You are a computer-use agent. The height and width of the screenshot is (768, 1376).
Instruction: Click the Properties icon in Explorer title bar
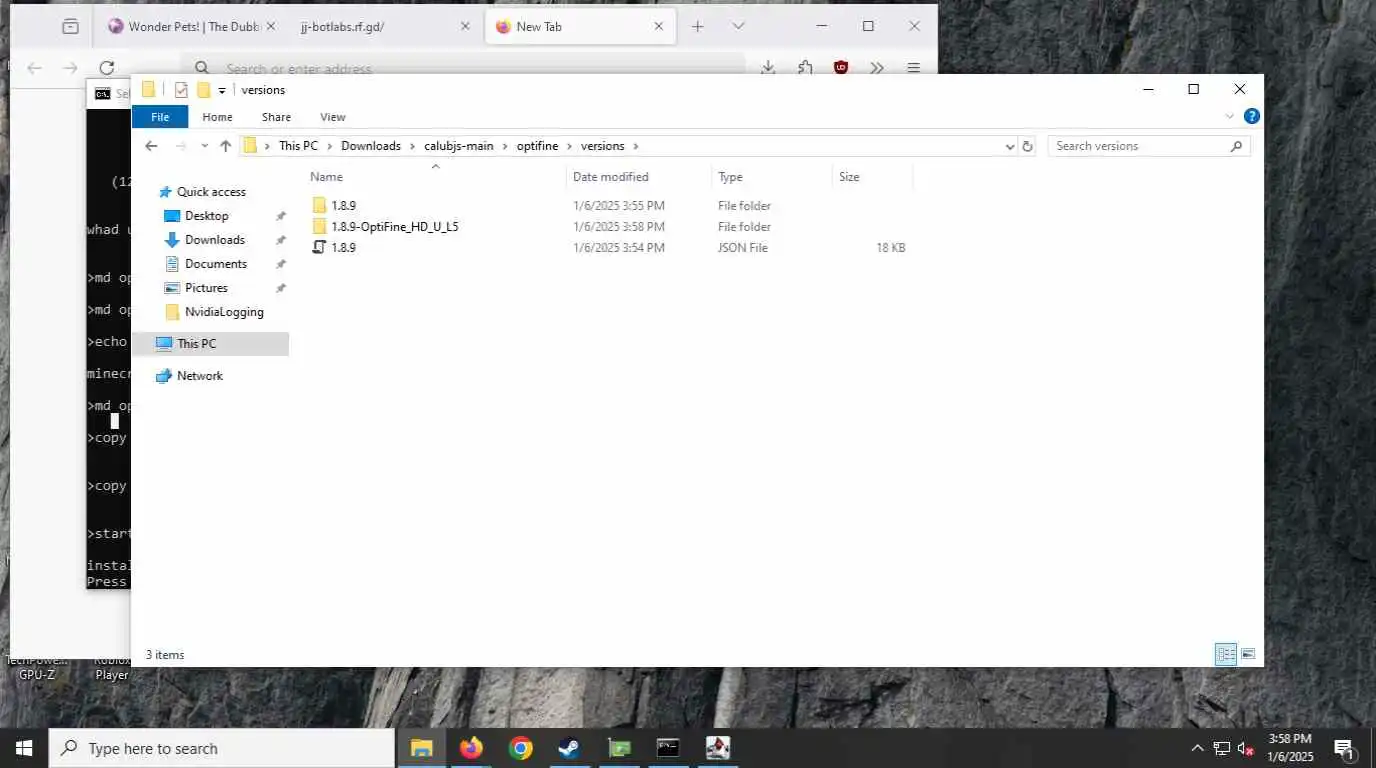coord(181,90)
